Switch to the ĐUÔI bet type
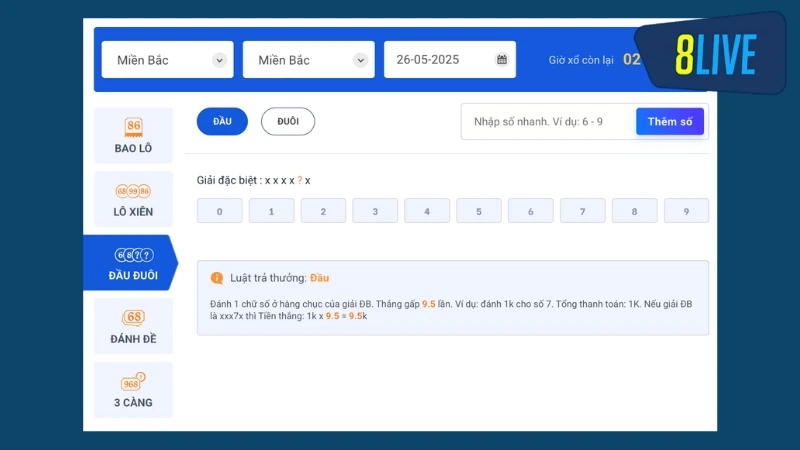800x450 pixels. click(288, 121)
